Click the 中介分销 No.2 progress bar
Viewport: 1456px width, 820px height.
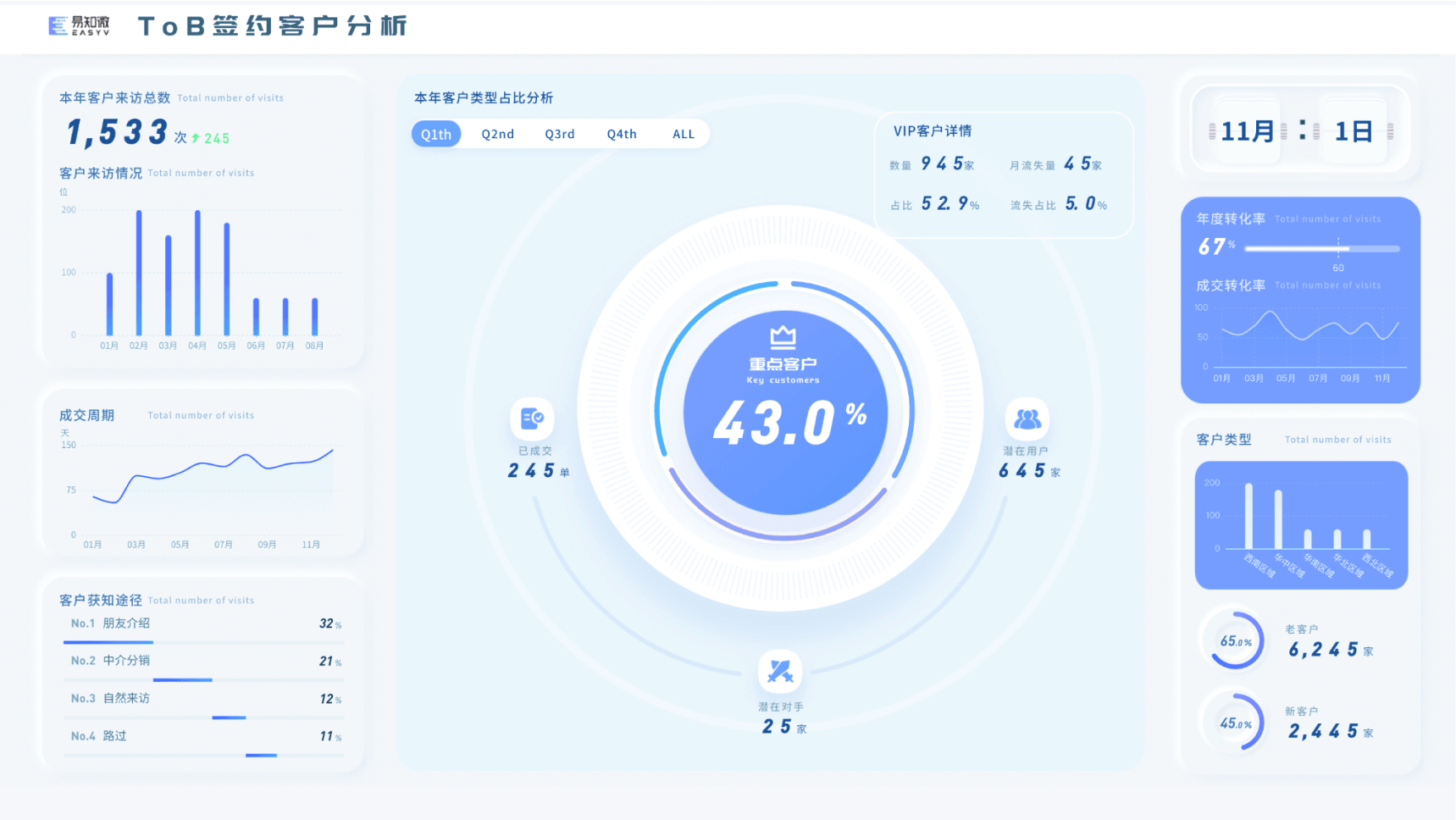[203, 680]
